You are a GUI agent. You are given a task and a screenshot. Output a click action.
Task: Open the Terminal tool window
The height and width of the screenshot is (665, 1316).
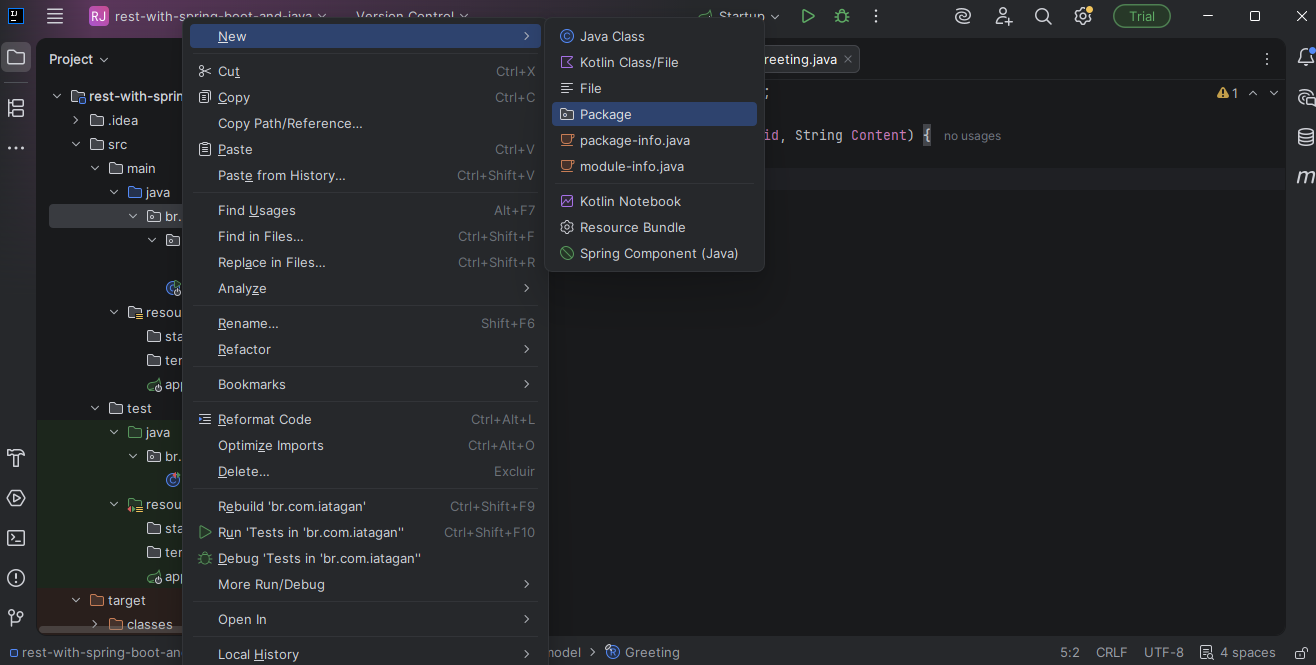coord(16,538)
